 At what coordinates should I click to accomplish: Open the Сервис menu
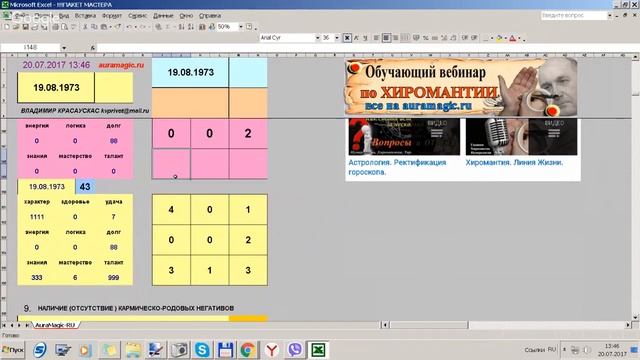pyautogui.click(x=138, y=16)
